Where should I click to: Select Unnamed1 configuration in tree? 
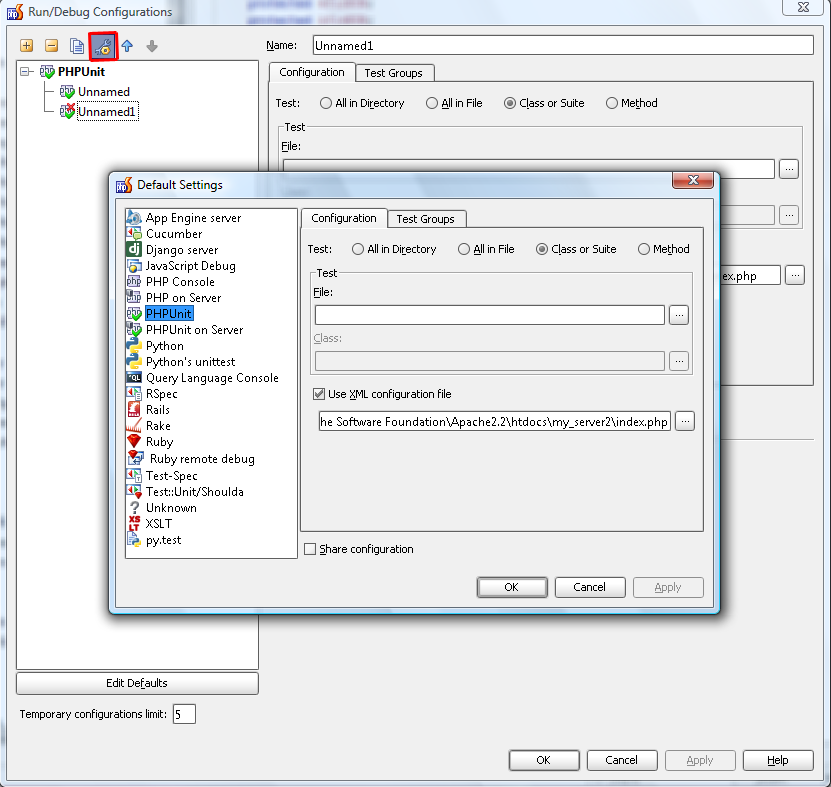[x=107, y=112]
